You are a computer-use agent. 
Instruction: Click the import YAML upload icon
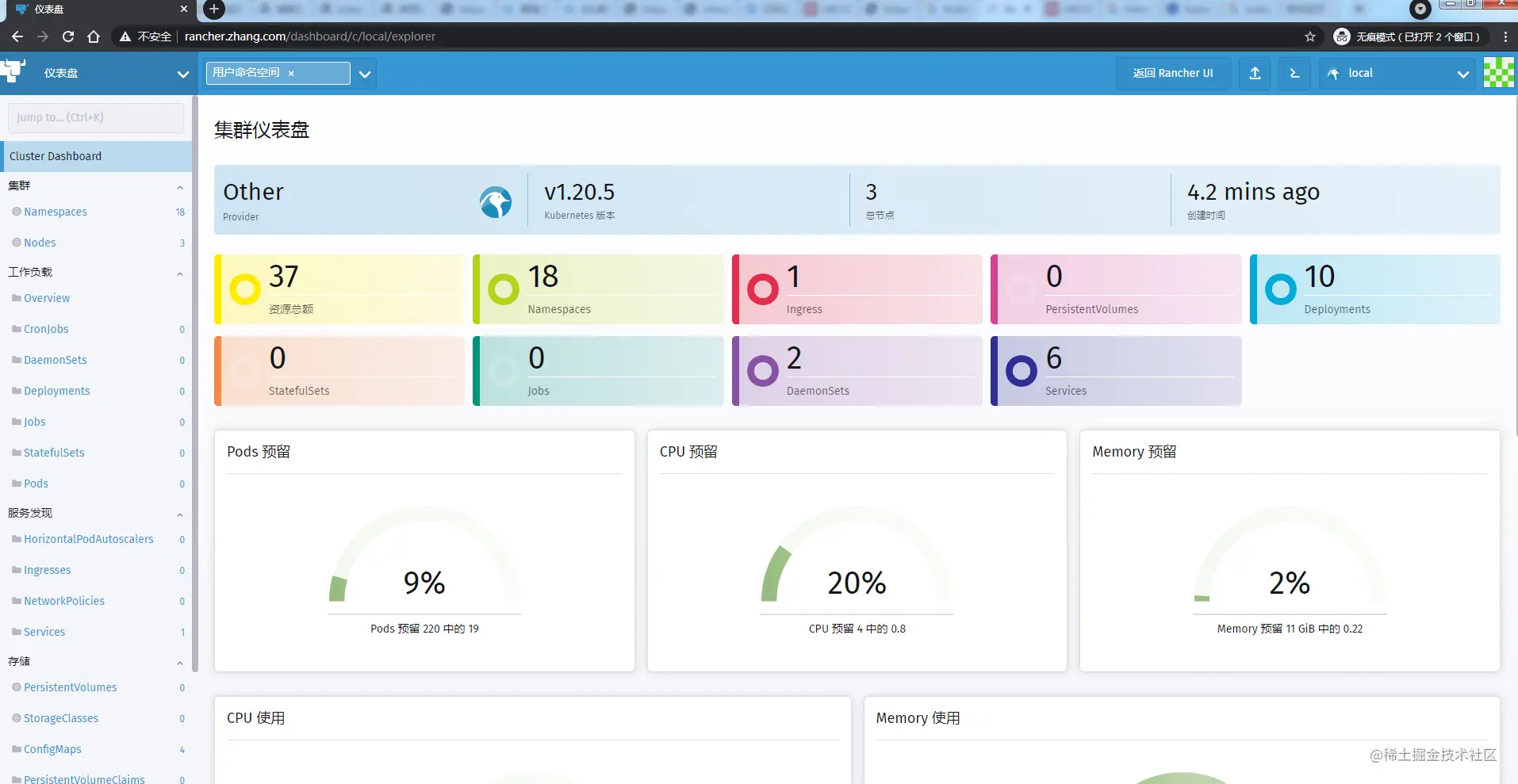pyautogui.click(x=1255, y=73)
